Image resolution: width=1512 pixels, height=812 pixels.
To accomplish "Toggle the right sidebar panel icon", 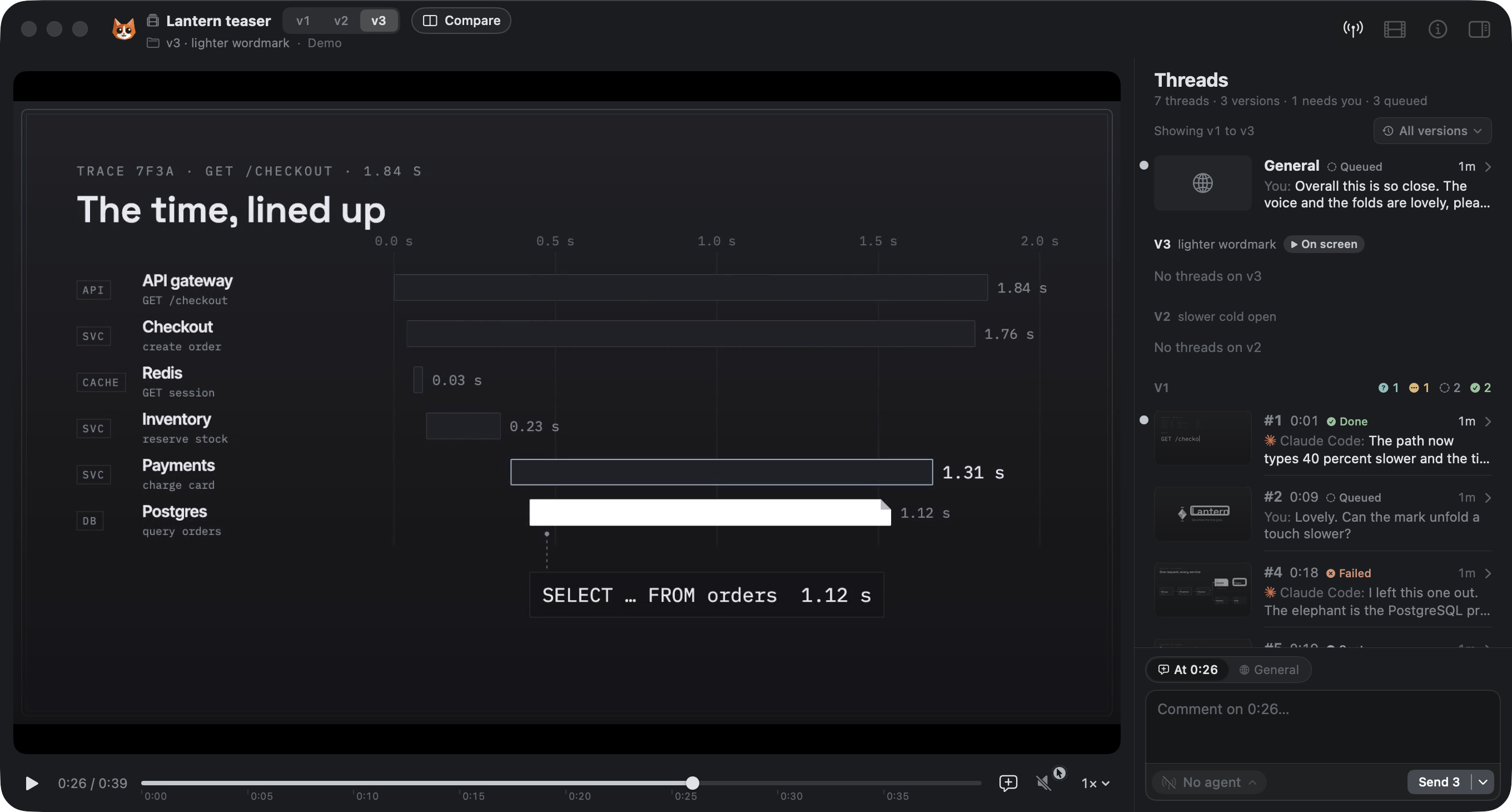I will coord(1479,29).
